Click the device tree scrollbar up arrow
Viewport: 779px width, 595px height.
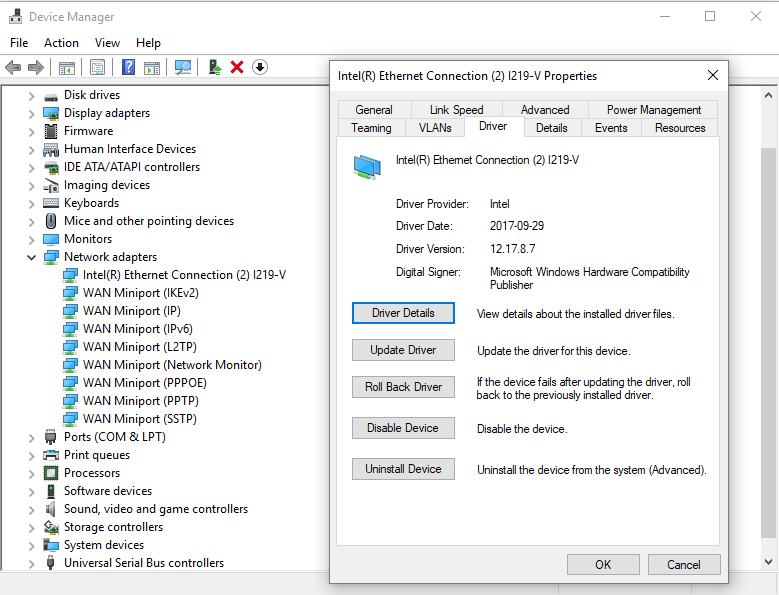[768, 95]
